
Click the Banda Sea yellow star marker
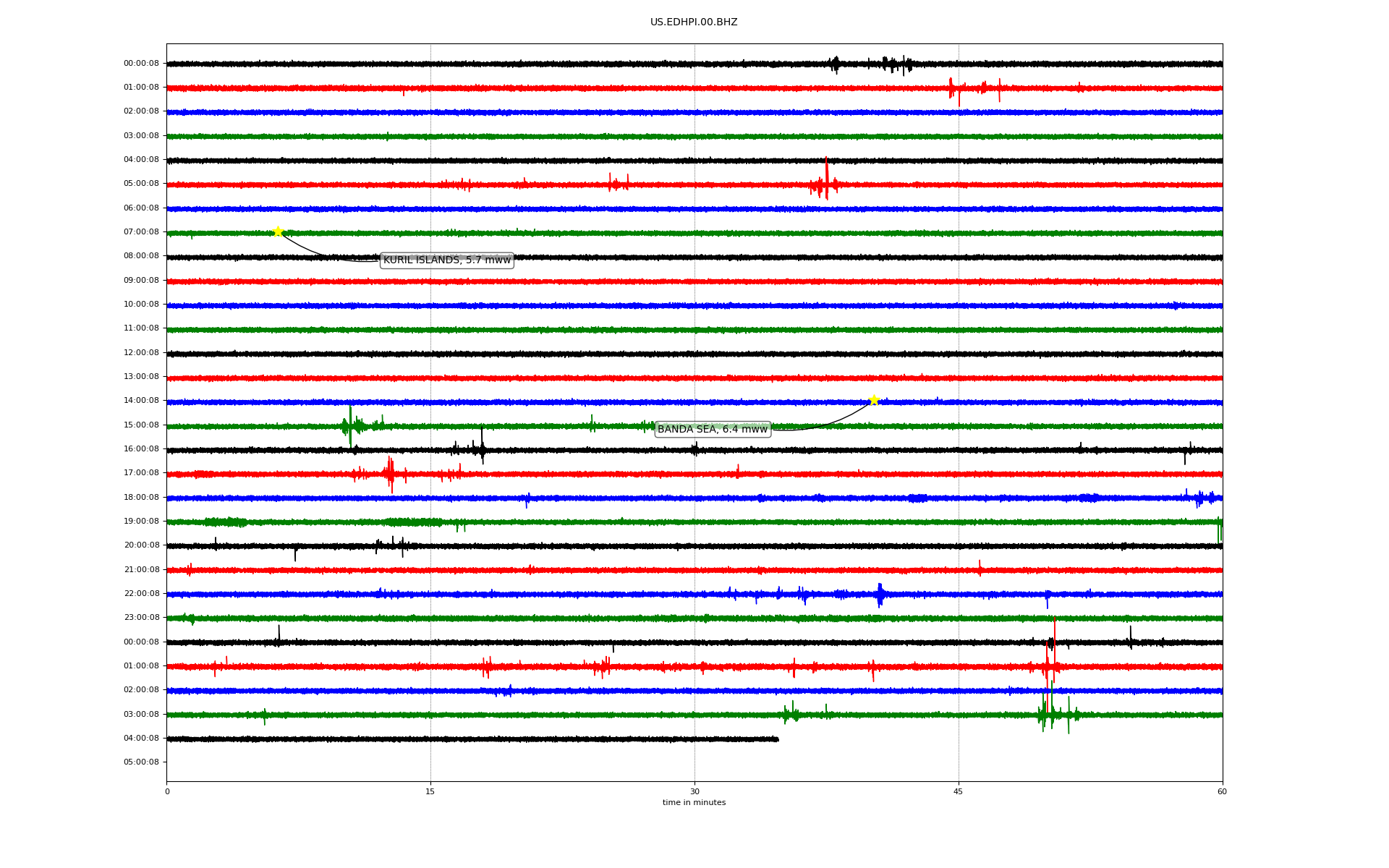pyautogui.click(x=874, y=400)
